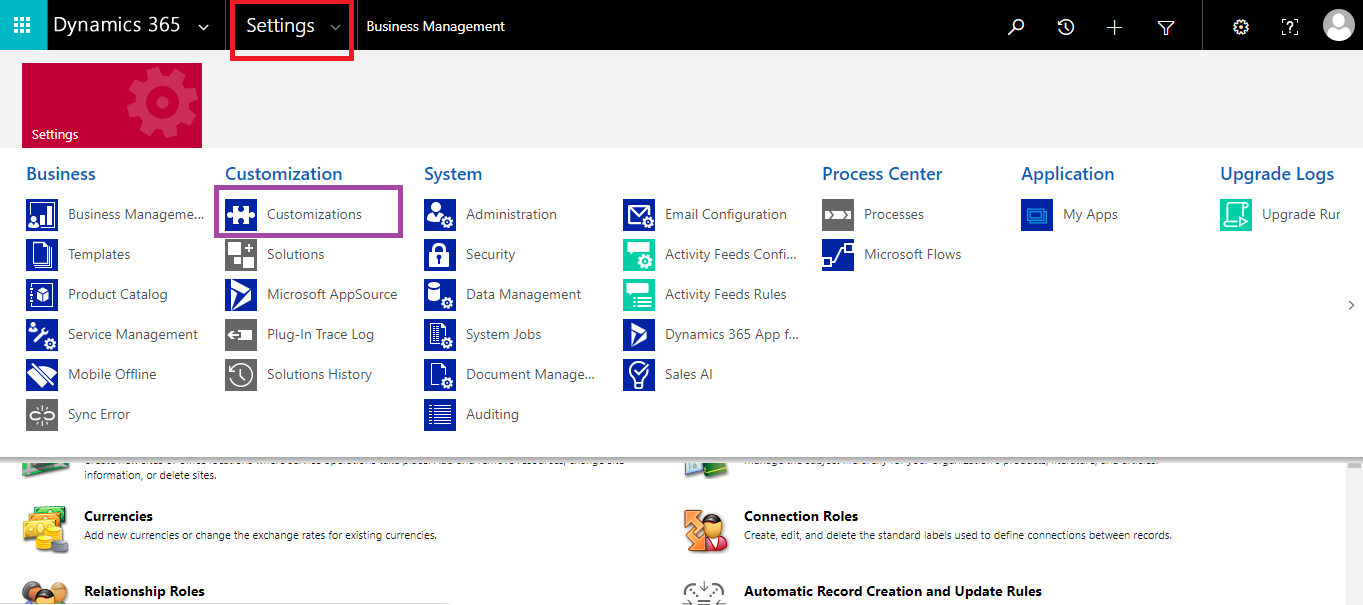Open the Security link
This screenshot has width=1363, height=605.
coord(490,254)
